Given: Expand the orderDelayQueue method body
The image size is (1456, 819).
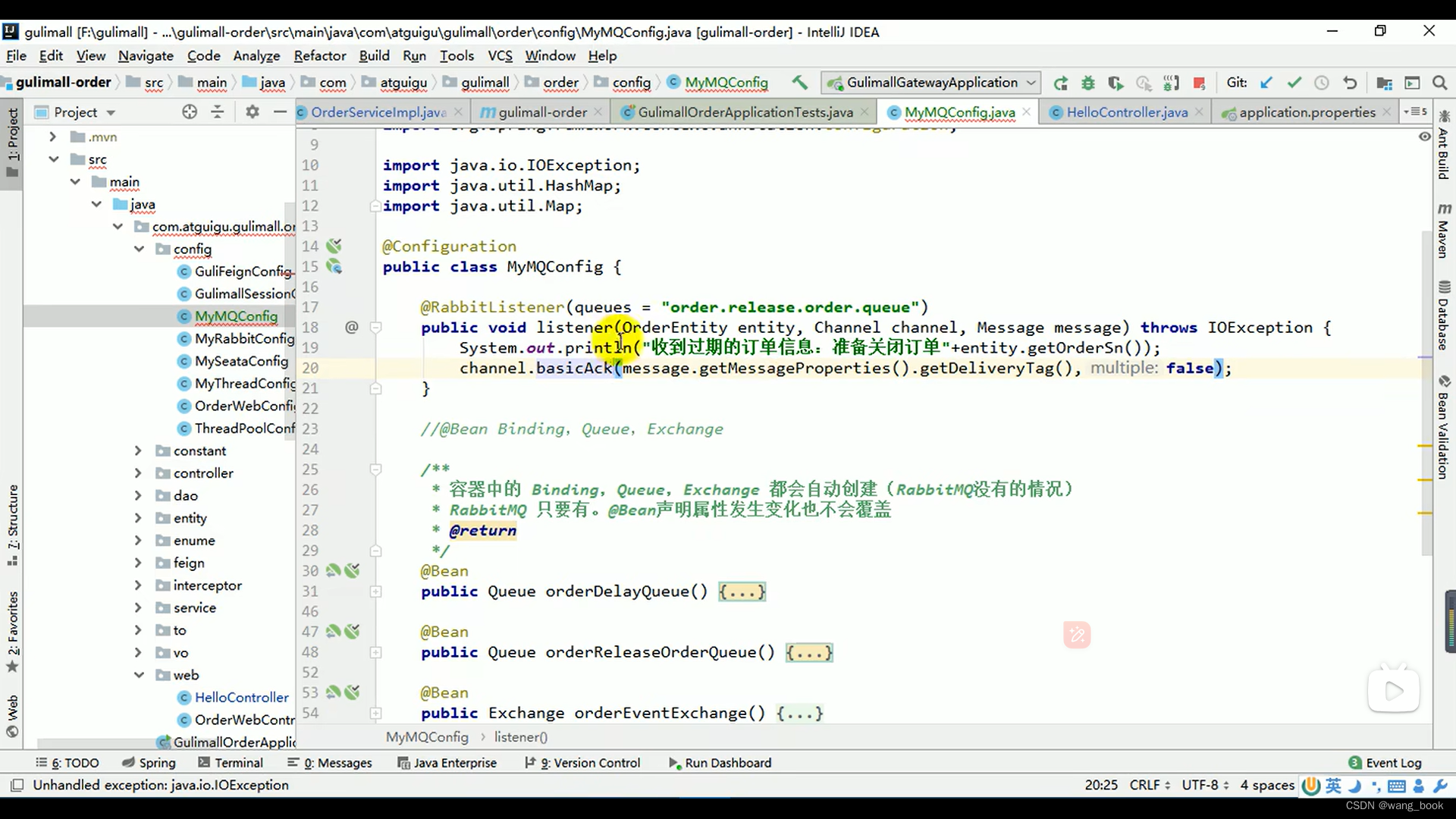Looking at the screenshot, I should pos(743,591).
